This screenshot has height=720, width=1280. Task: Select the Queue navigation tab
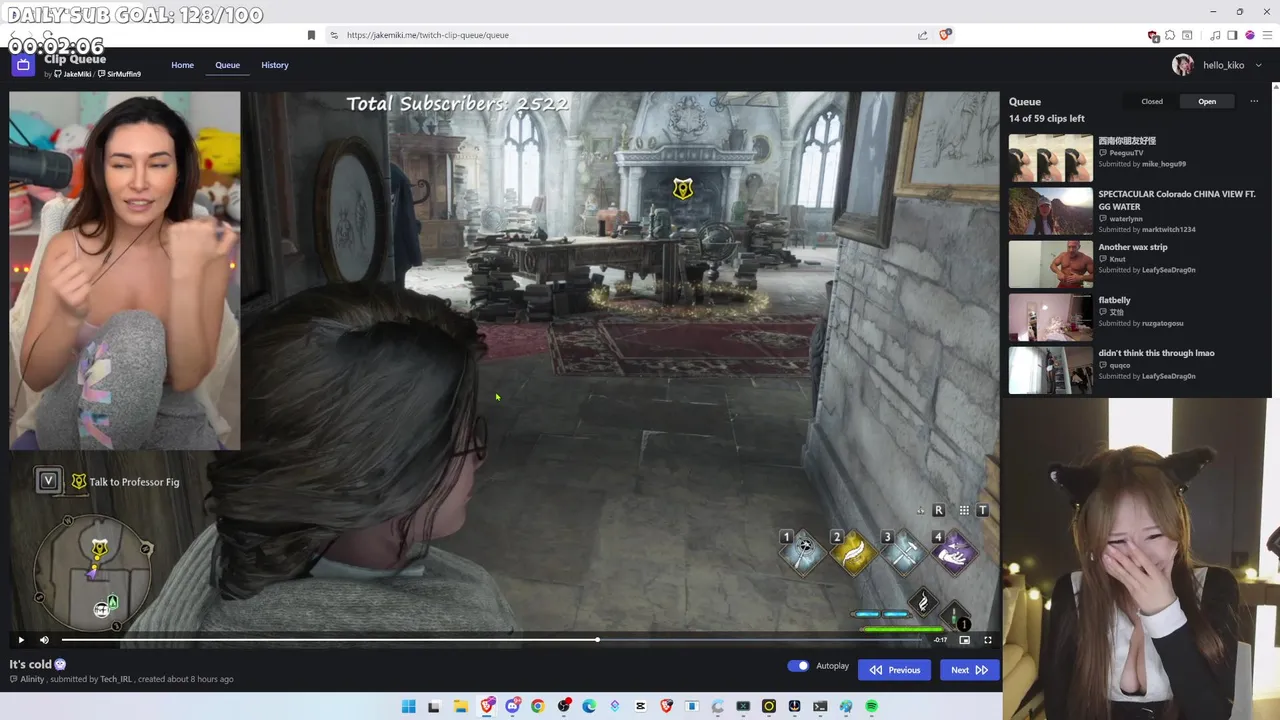pyautogui.click(x=227, y=65)
